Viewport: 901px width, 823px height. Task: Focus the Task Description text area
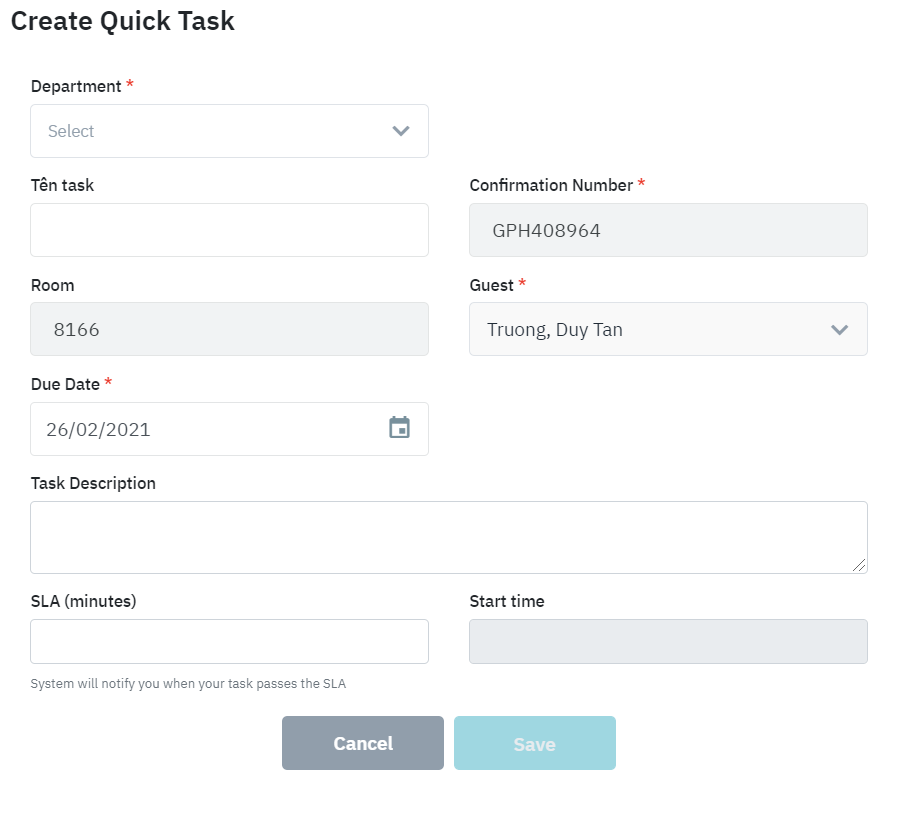[x=448, y=537]
